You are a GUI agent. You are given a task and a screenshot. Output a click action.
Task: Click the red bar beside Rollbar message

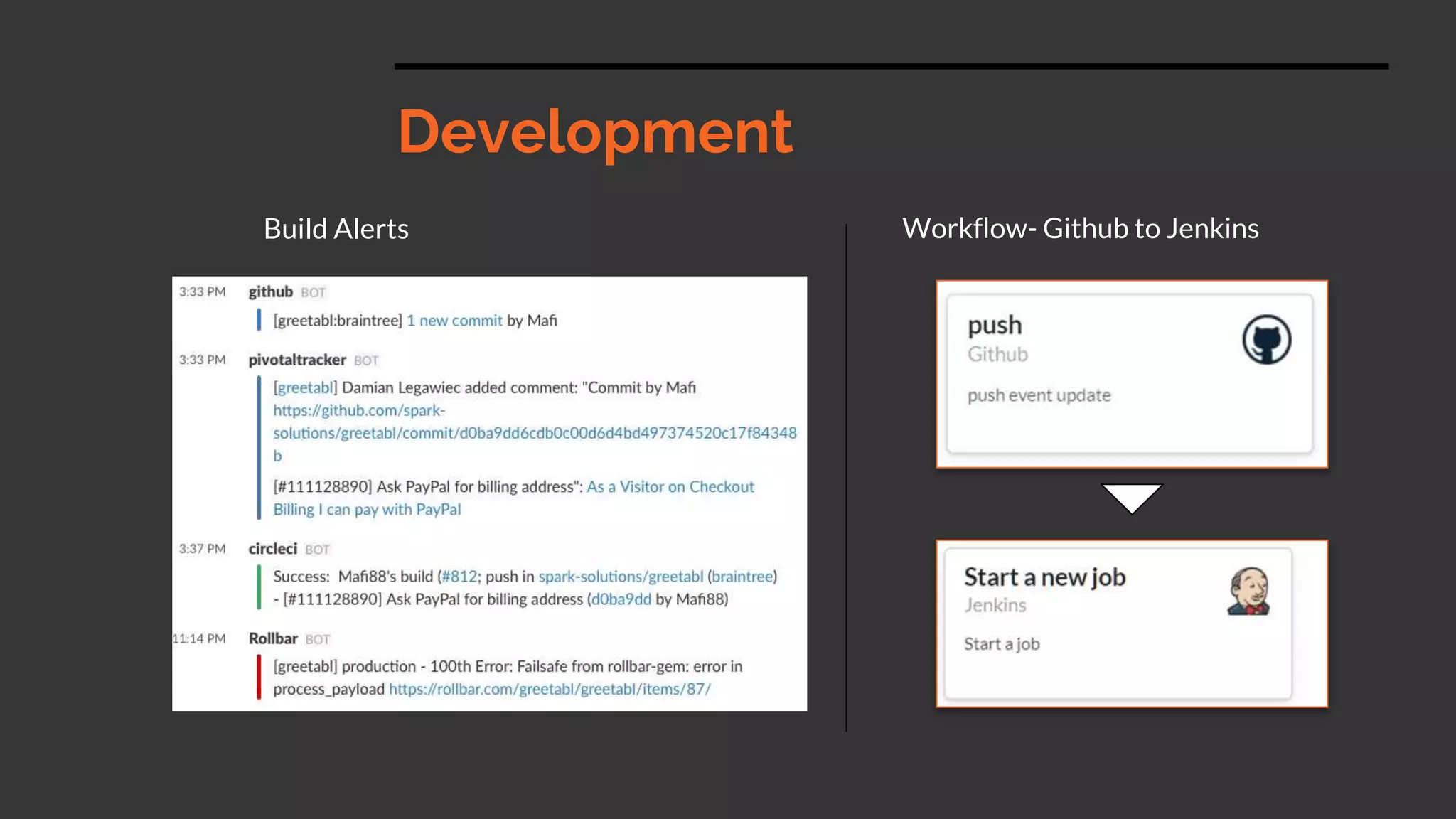pyautogui.click(x=259, y=678)
